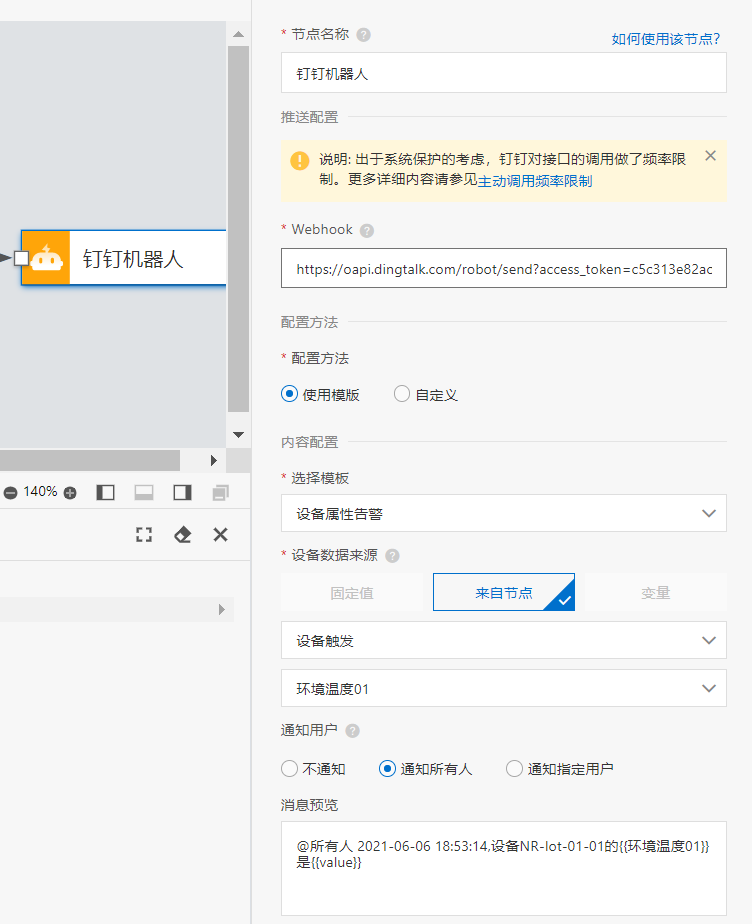Toggle the right panel layout icon
752x924 pixels.
[183, 492]
